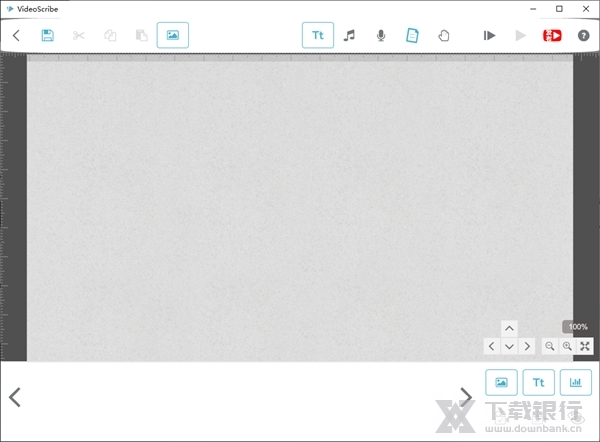Record a voiceover with the microphone icon
Screen dimensions: 600x442
coord(381,36)
